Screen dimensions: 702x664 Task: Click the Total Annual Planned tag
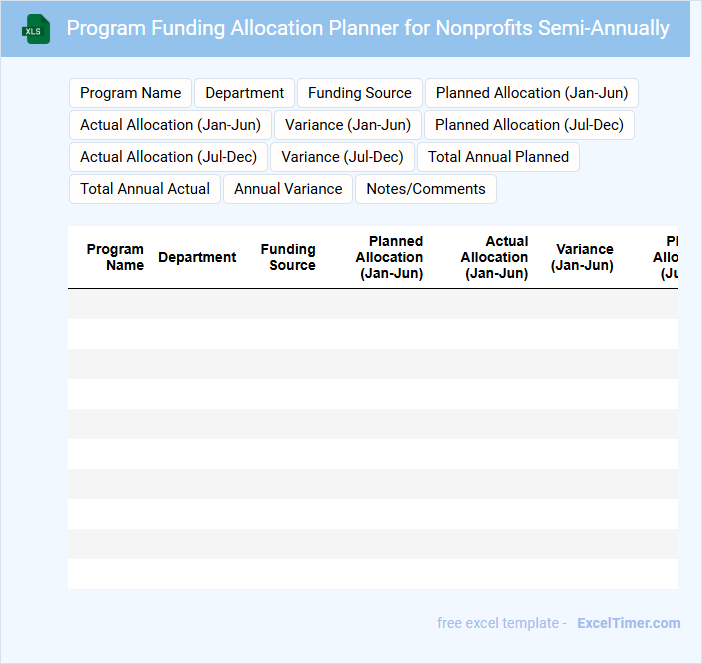[498, 157]
